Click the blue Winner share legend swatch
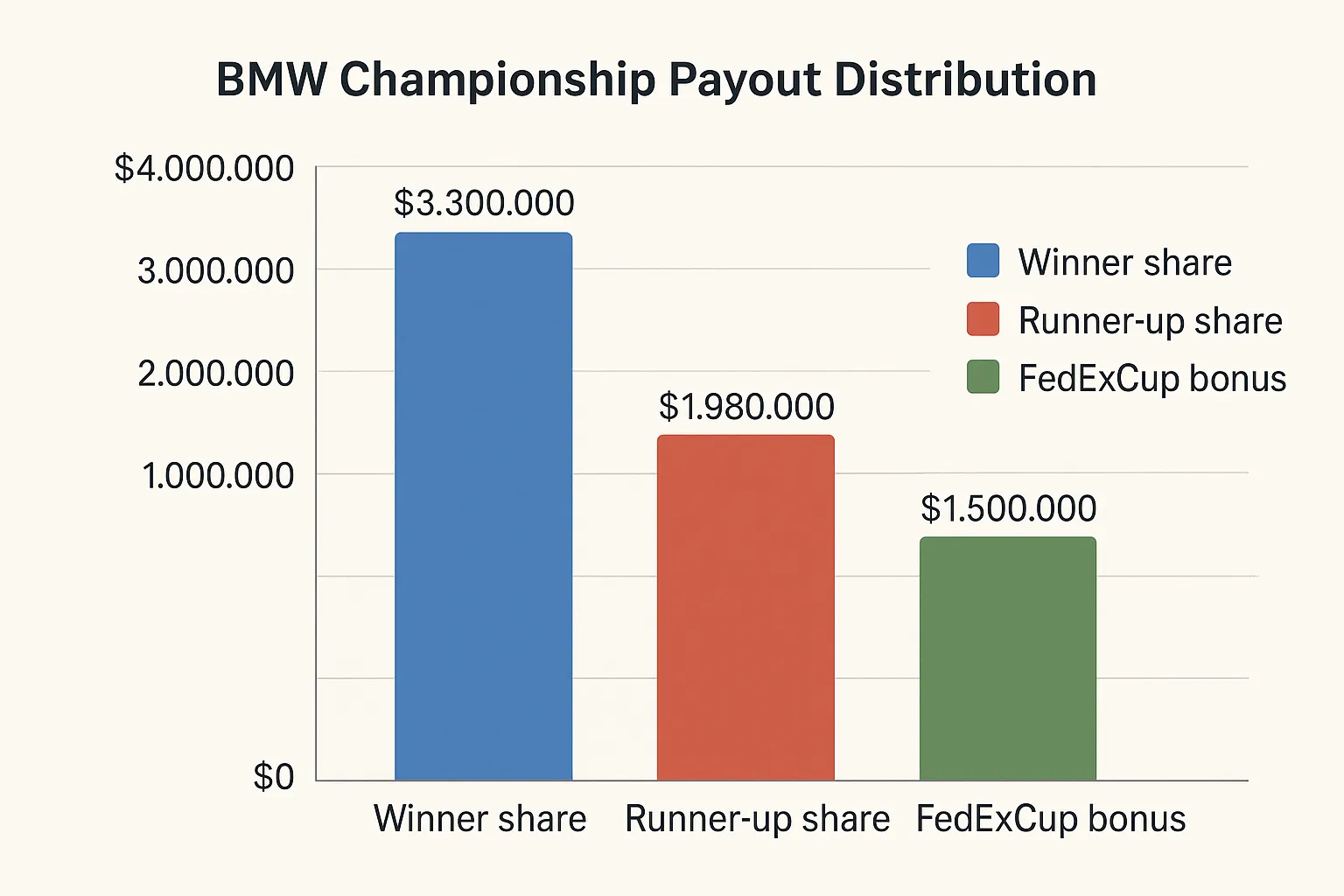Image resolution: width=1344 pixels, height=896 pixels. (983, 262)
